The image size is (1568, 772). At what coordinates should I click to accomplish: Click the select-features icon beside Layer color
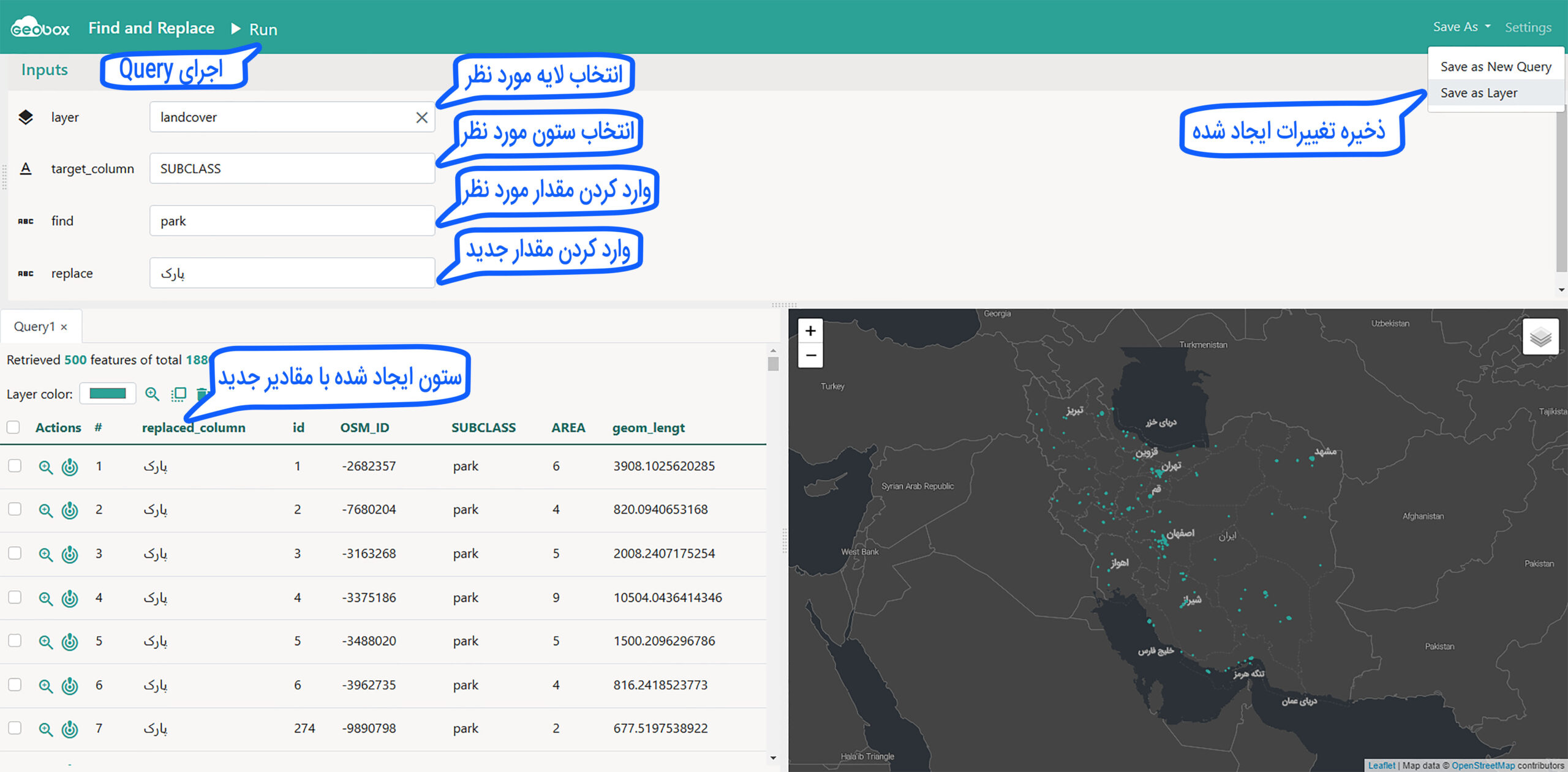(179, 394)
